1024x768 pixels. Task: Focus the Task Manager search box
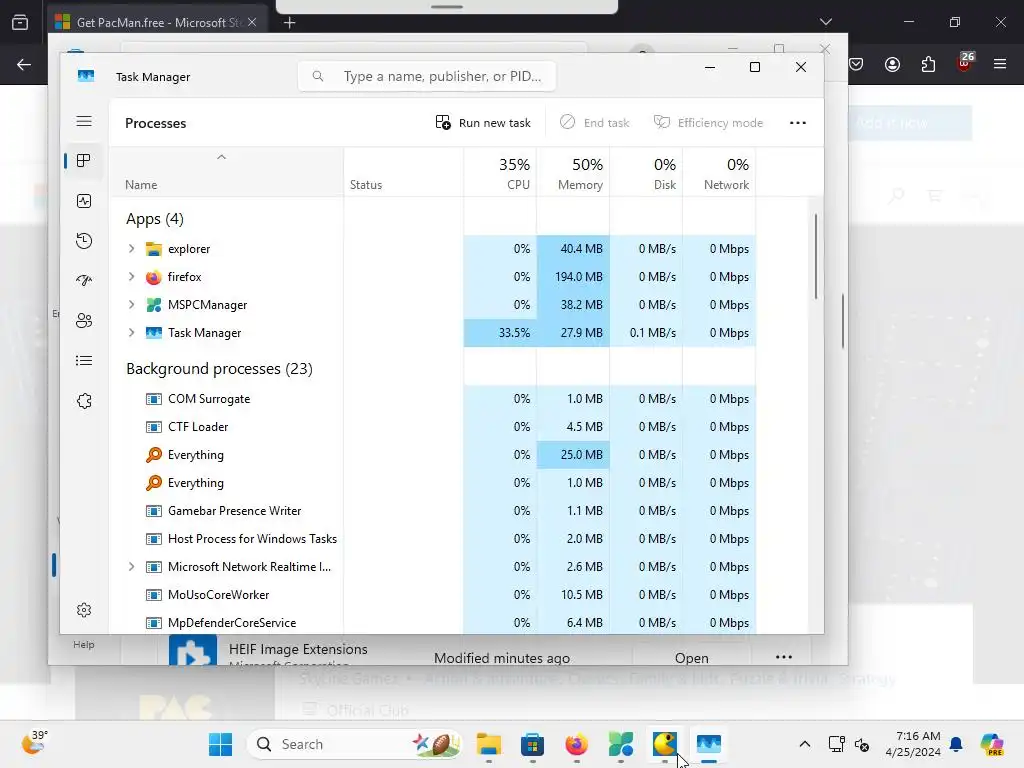pos(427,76)
